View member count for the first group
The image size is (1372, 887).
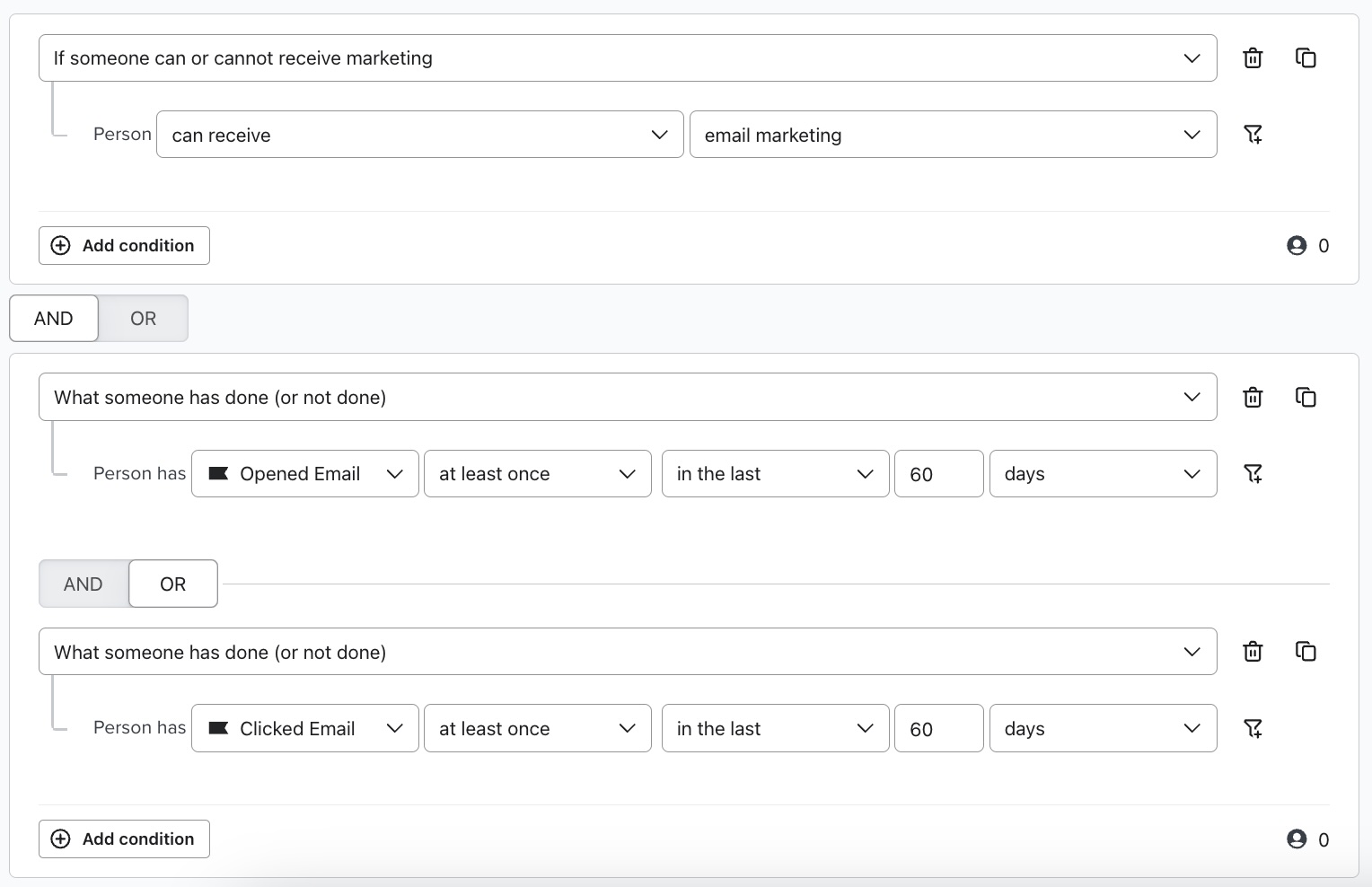[1307, 245]
